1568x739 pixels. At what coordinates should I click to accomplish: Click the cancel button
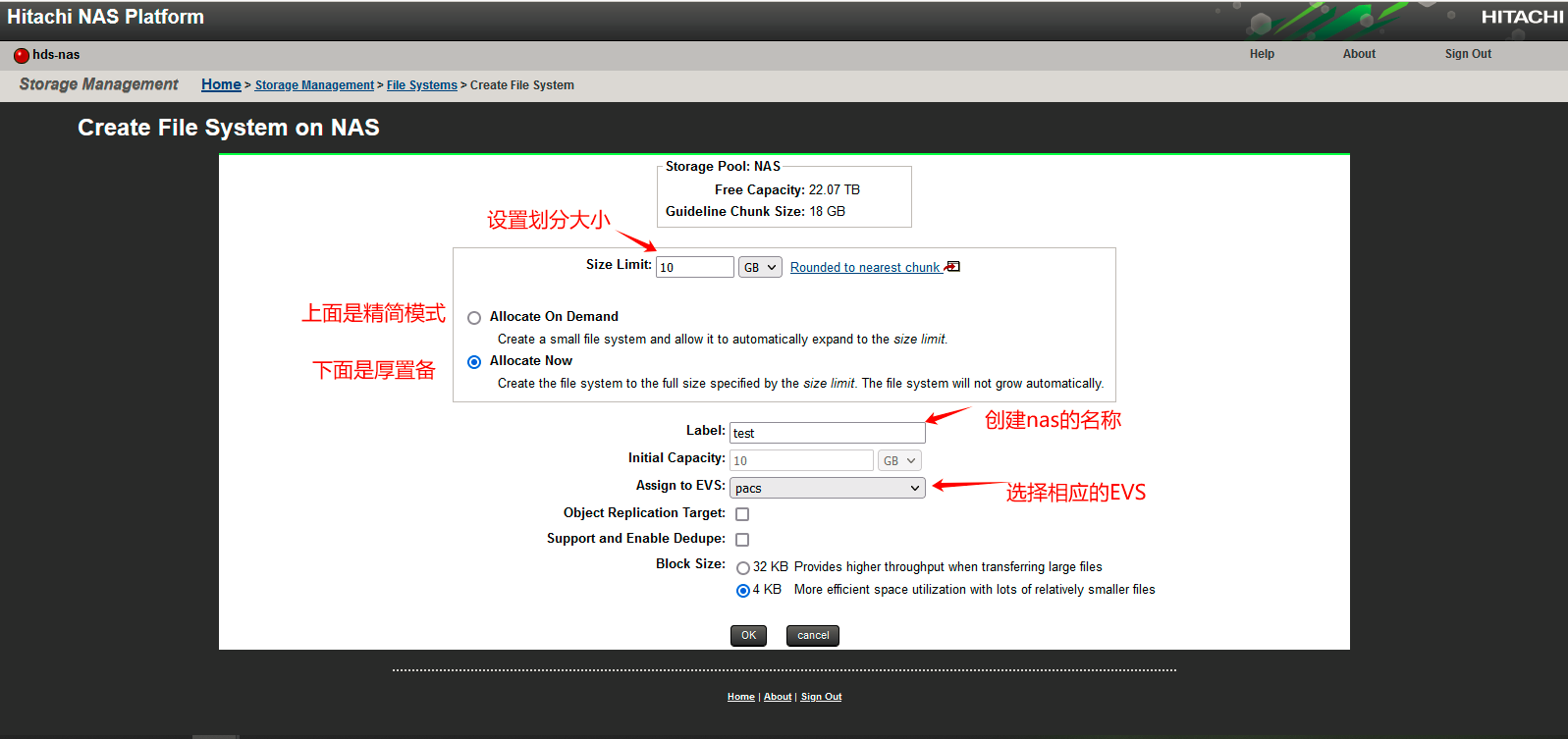(813, 635)
